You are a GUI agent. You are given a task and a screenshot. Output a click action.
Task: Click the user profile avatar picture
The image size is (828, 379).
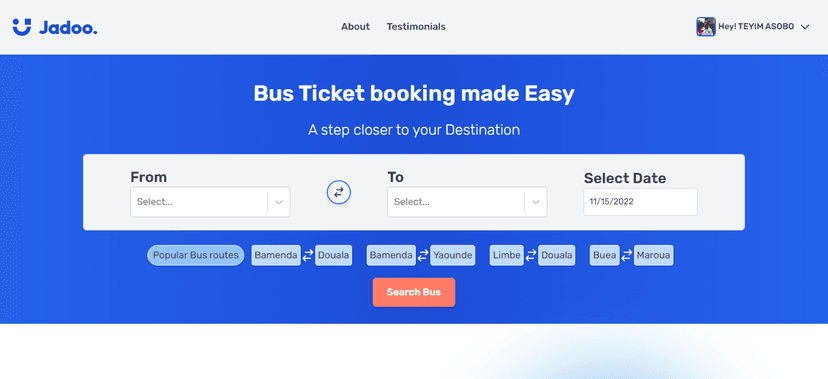point(705,26)
